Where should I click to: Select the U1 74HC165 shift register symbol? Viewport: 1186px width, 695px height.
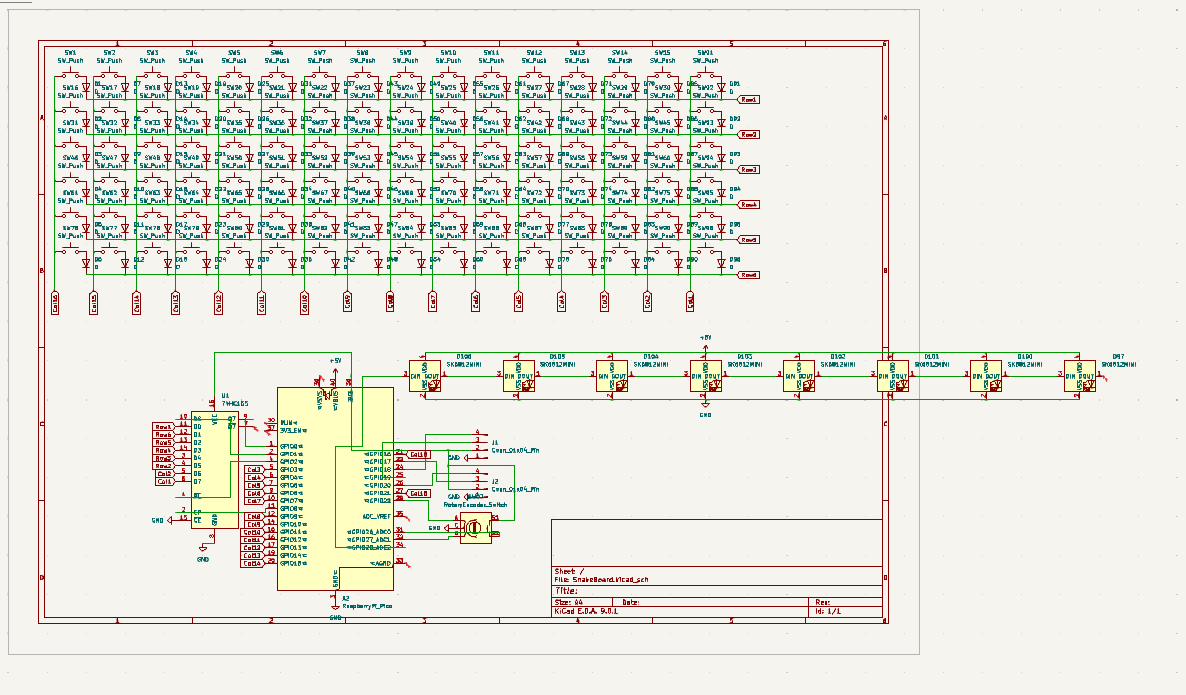pos(207,468)
